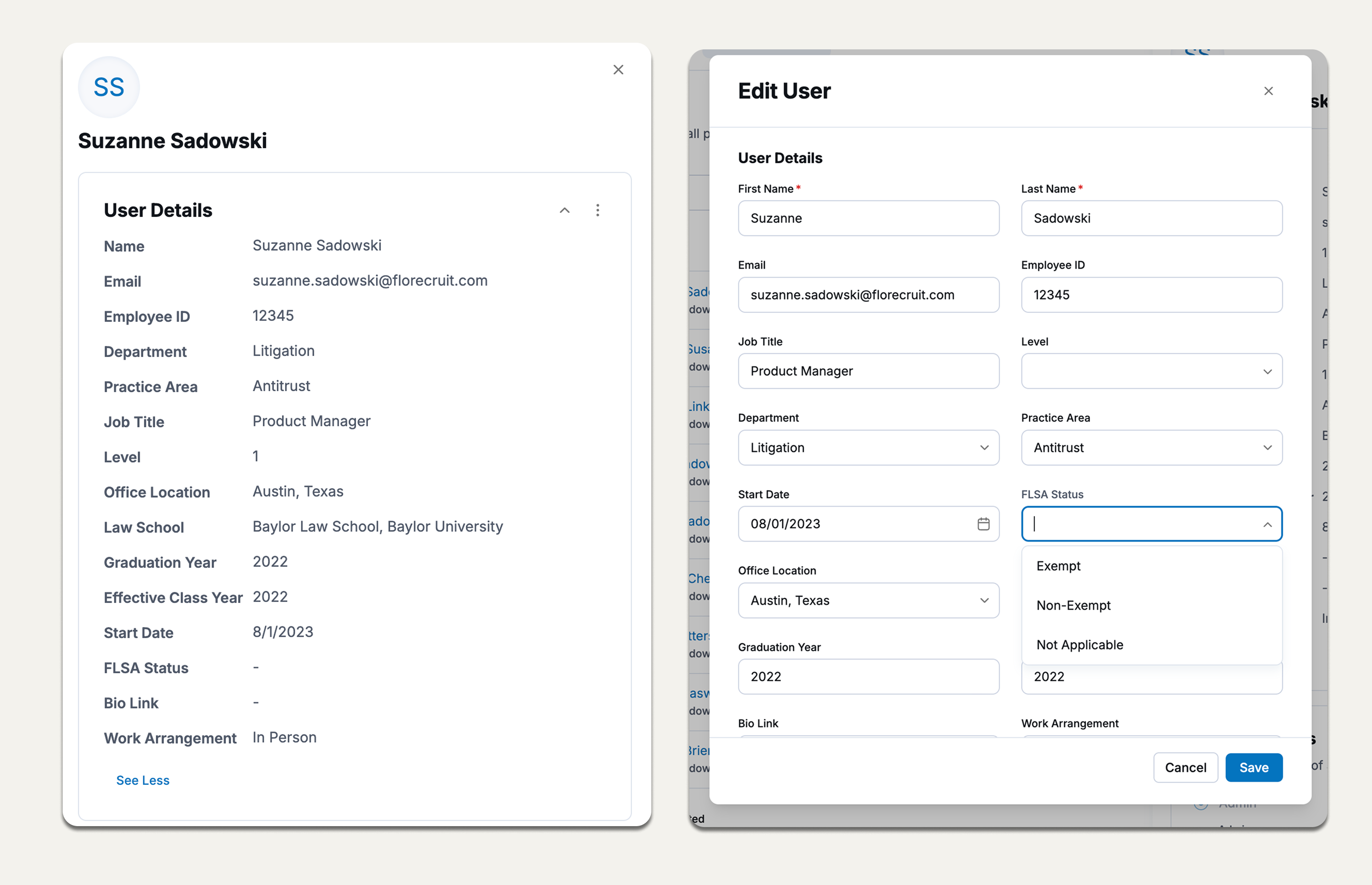The width and height of the screenshot is (1372, 885).
Task: Click the Email input in Edit User
Action: (x=869, y=295)
